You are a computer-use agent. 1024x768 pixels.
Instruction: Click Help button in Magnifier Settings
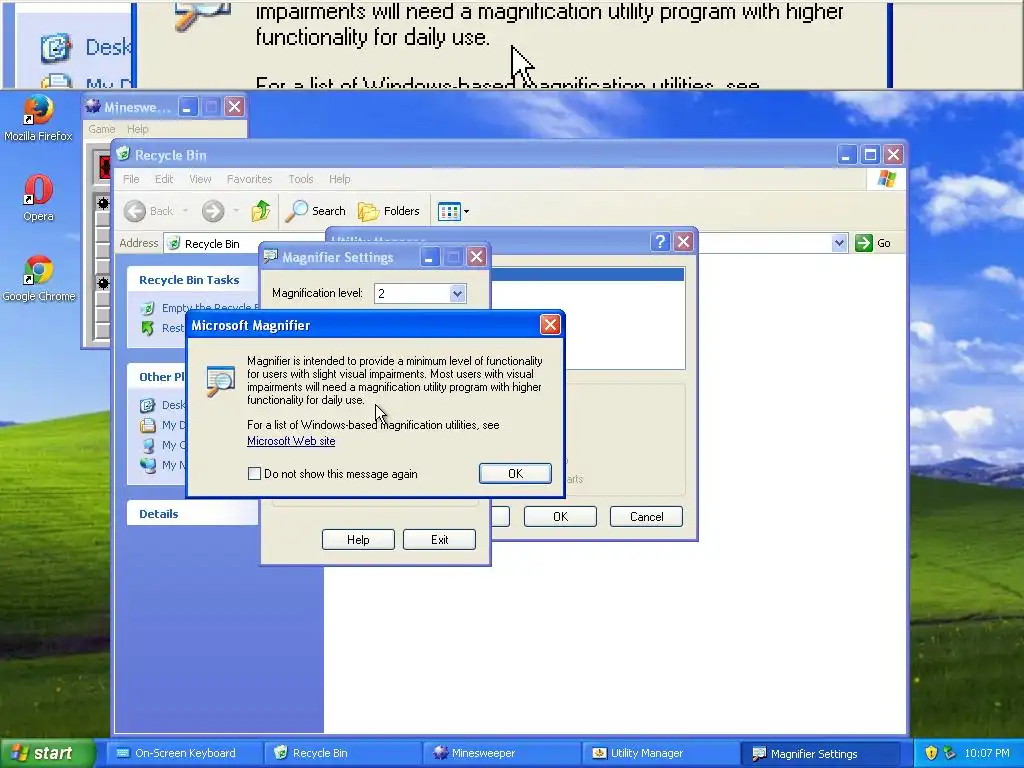[358, 539]
